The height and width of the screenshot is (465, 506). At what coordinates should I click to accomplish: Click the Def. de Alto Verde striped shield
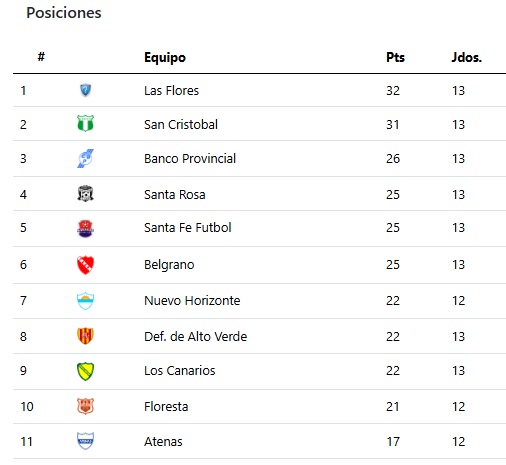point(85,336)
